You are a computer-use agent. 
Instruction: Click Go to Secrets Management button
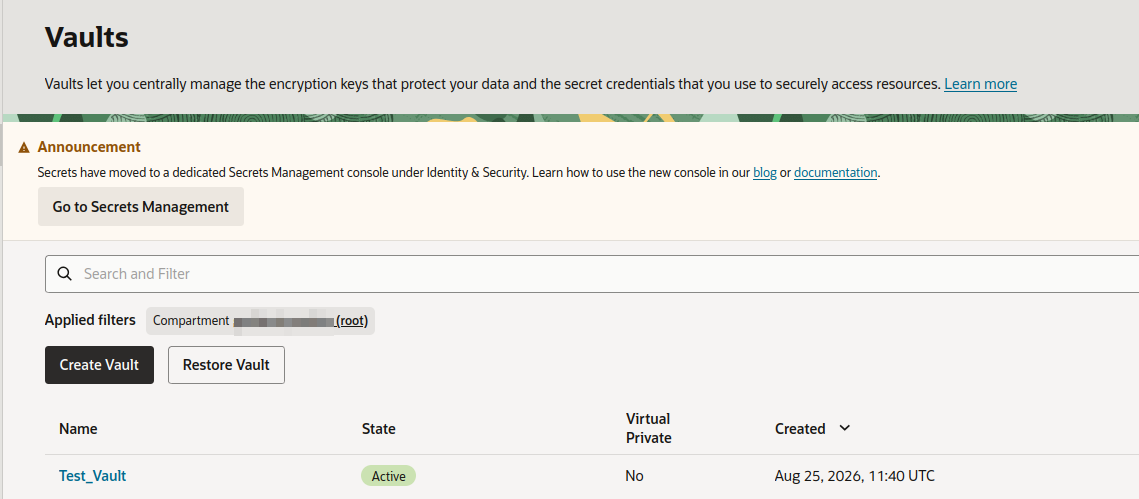141,207
